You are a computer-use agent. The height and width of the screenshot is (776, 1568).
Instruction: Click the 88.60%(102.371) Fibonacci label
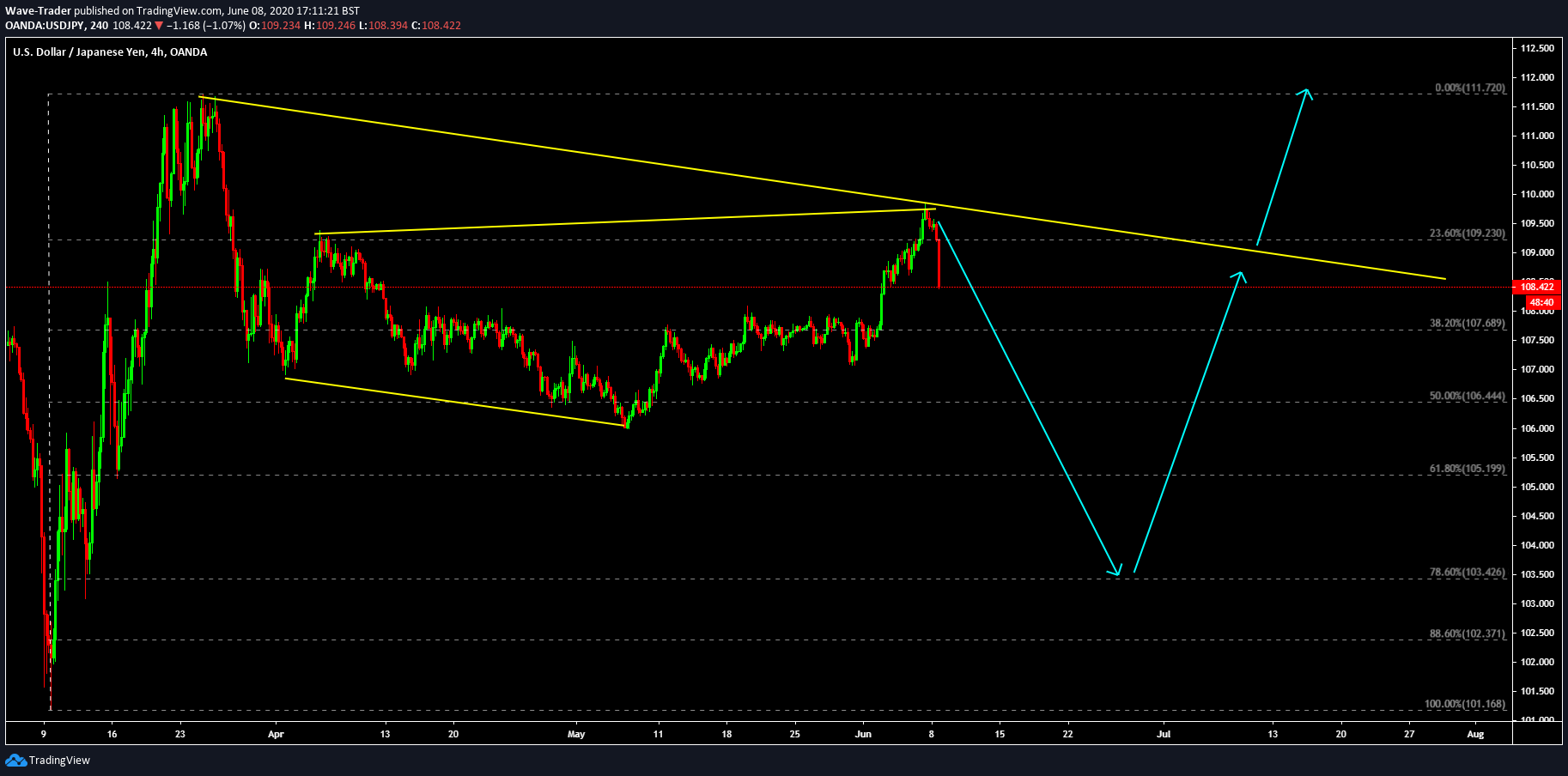pyautogui.click(x=1467, y=634)
